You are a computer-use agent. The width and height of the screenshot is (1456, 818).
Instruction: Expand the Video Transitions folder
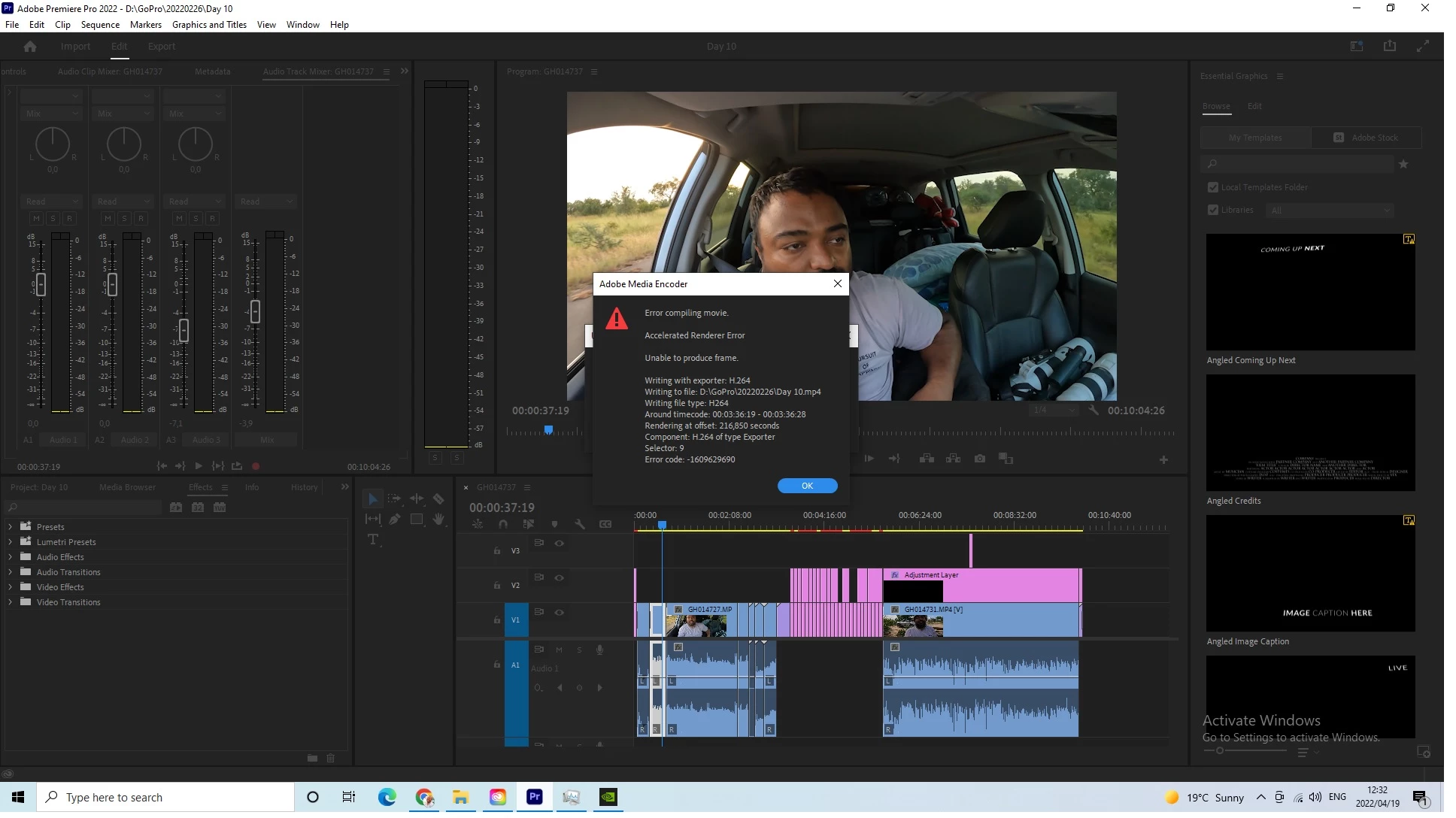(11, 602)
